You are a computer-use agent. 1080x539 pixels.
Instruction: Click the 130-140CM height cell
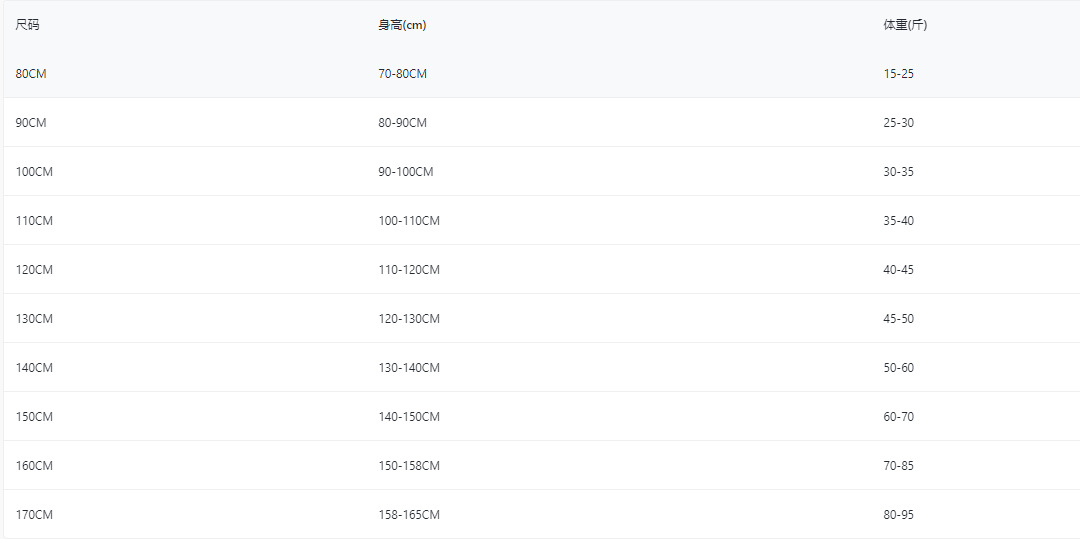coord(408,368)
